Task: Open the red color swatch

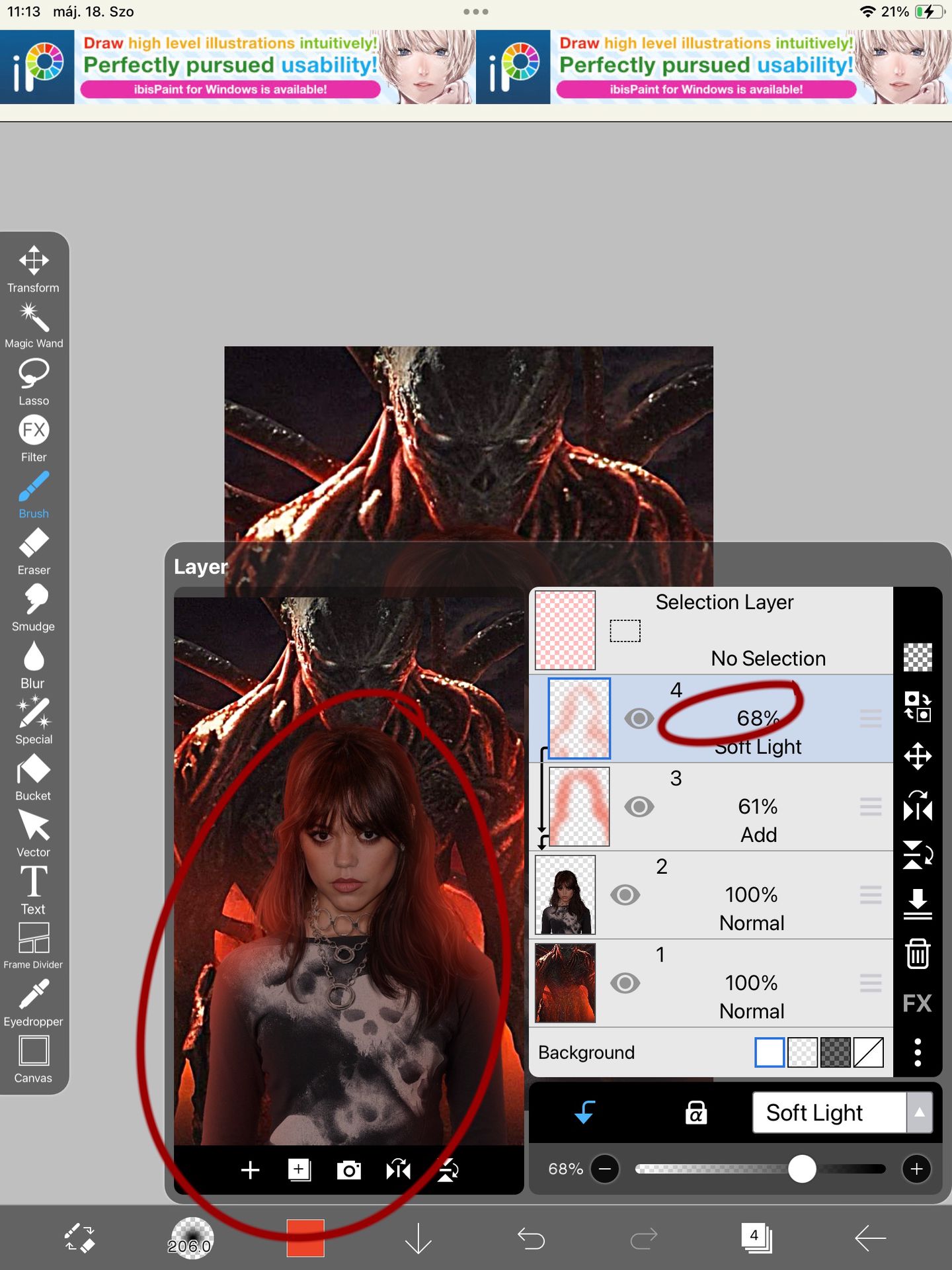Action: (305, 1238)
